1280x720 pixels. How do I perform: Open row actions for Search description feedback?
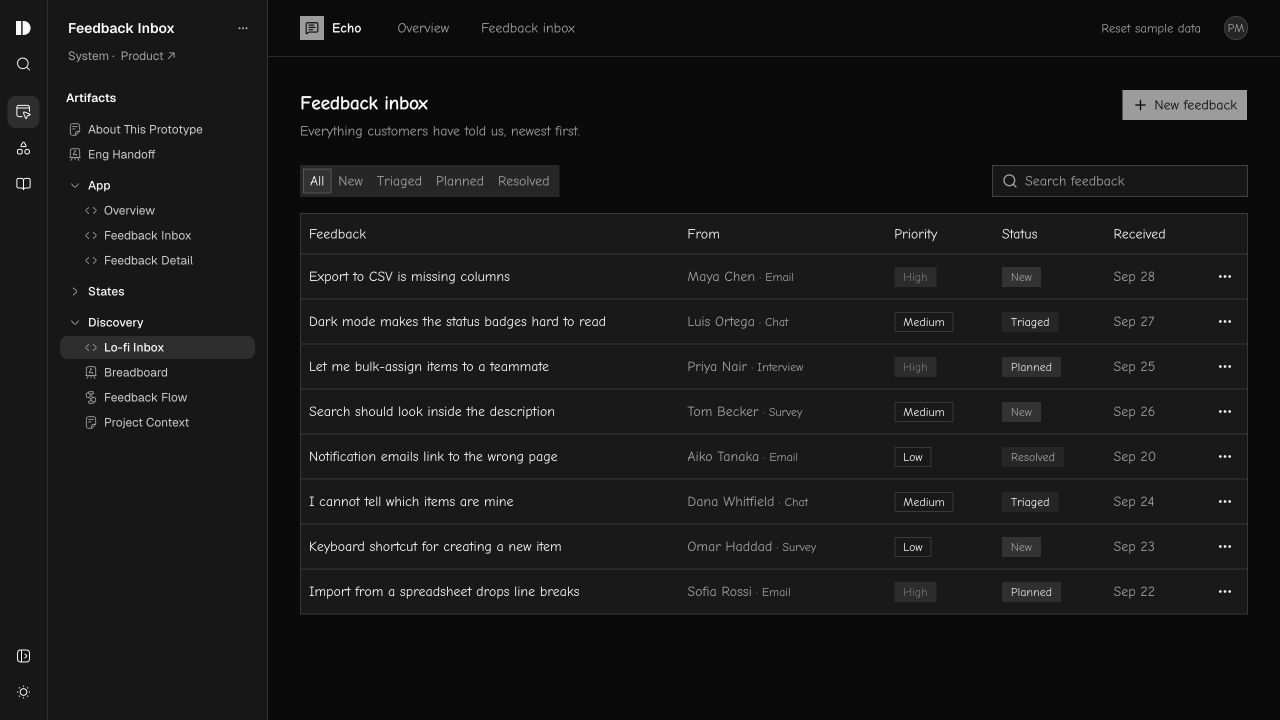tap(1225, 412)
